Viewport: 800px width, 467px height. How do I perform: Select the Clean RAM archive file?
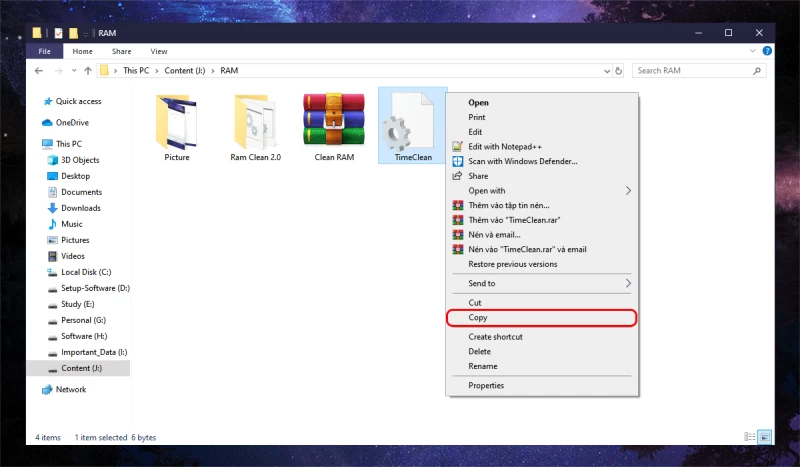334,120
